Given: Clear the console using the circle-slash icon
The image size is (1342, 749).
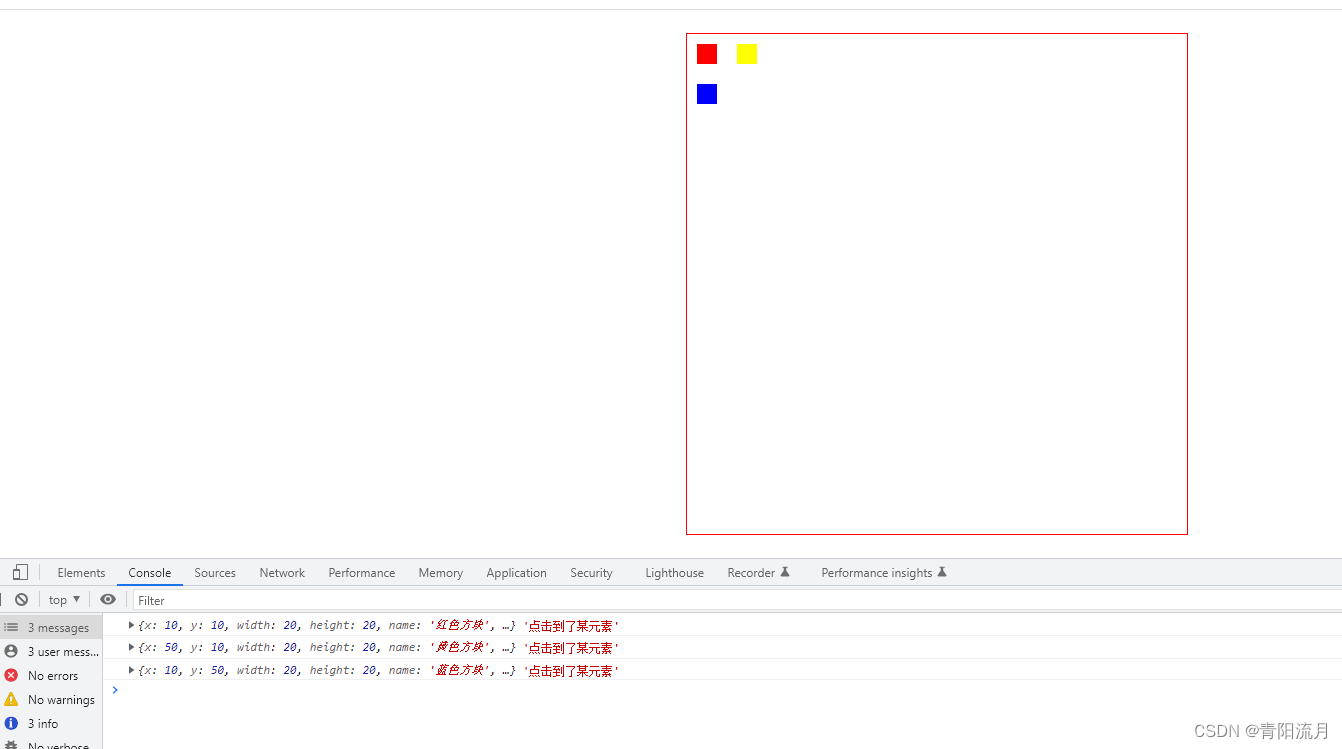Looking at the screenshot, I should click(21, 599).
